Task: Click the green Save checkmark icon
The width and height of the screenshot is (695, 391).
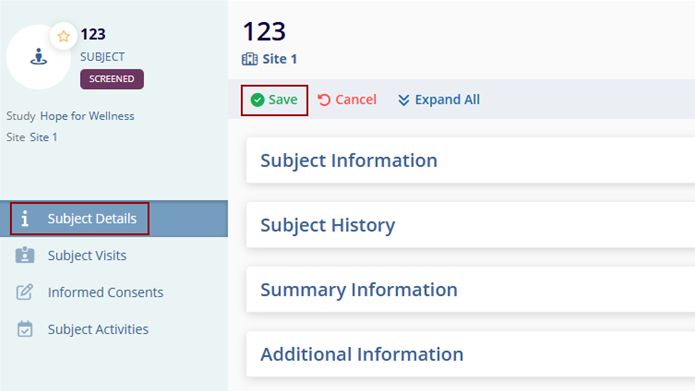Action: (x=257, y=100)
